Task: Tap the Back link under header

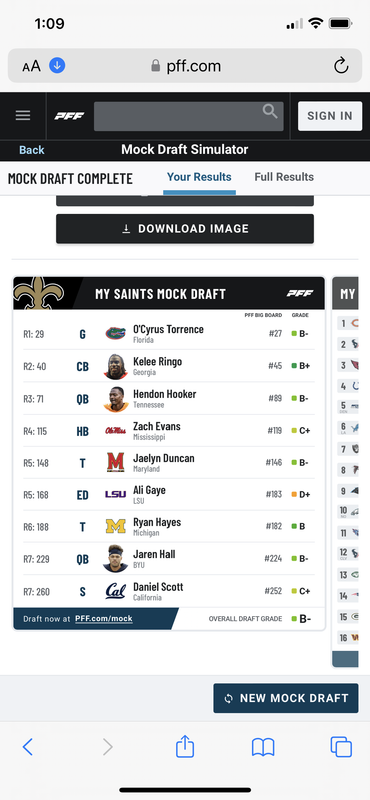Action: 32,150
